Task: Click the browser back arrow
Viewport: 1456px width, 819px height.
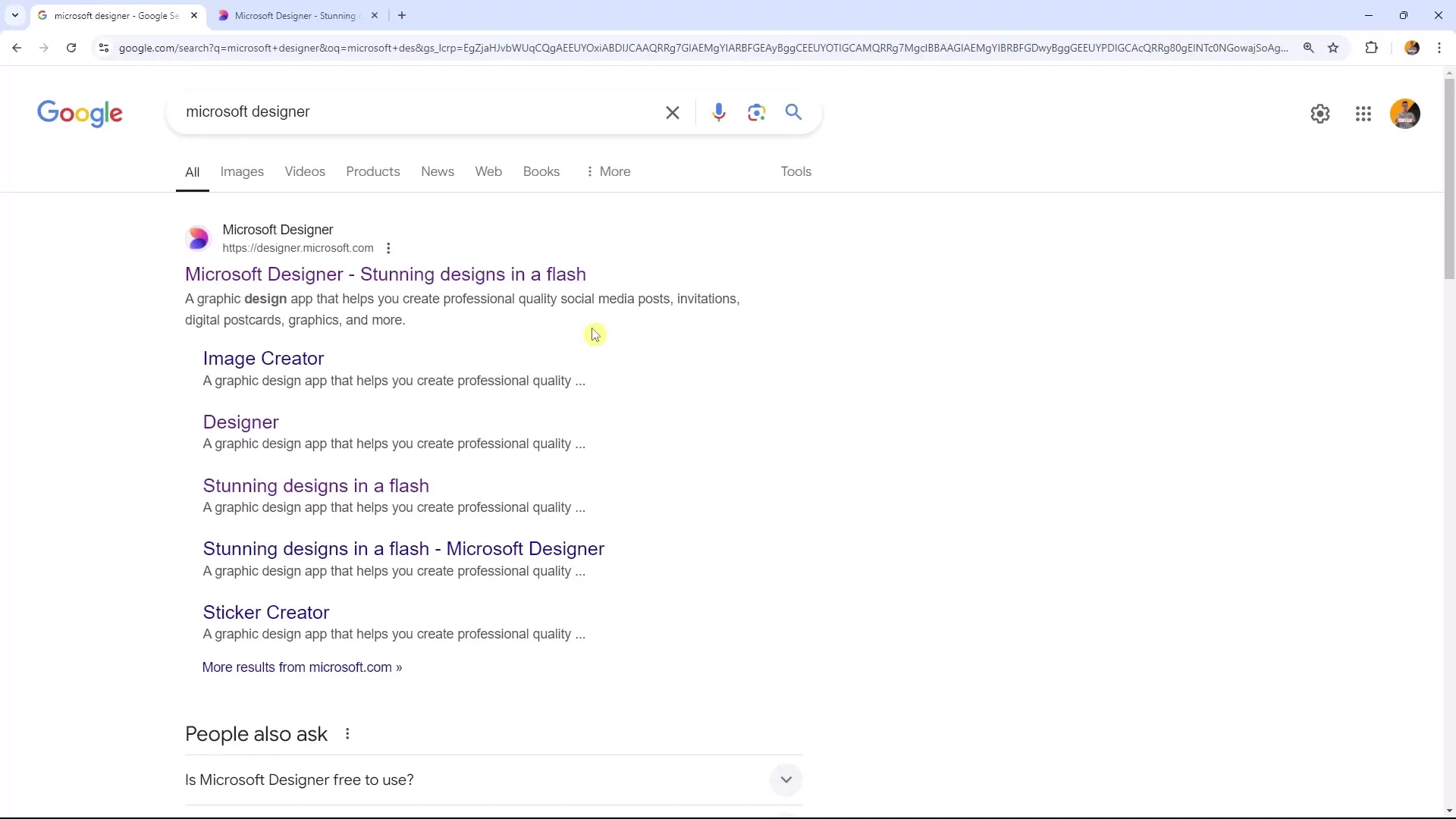Action: click(17, 48)
